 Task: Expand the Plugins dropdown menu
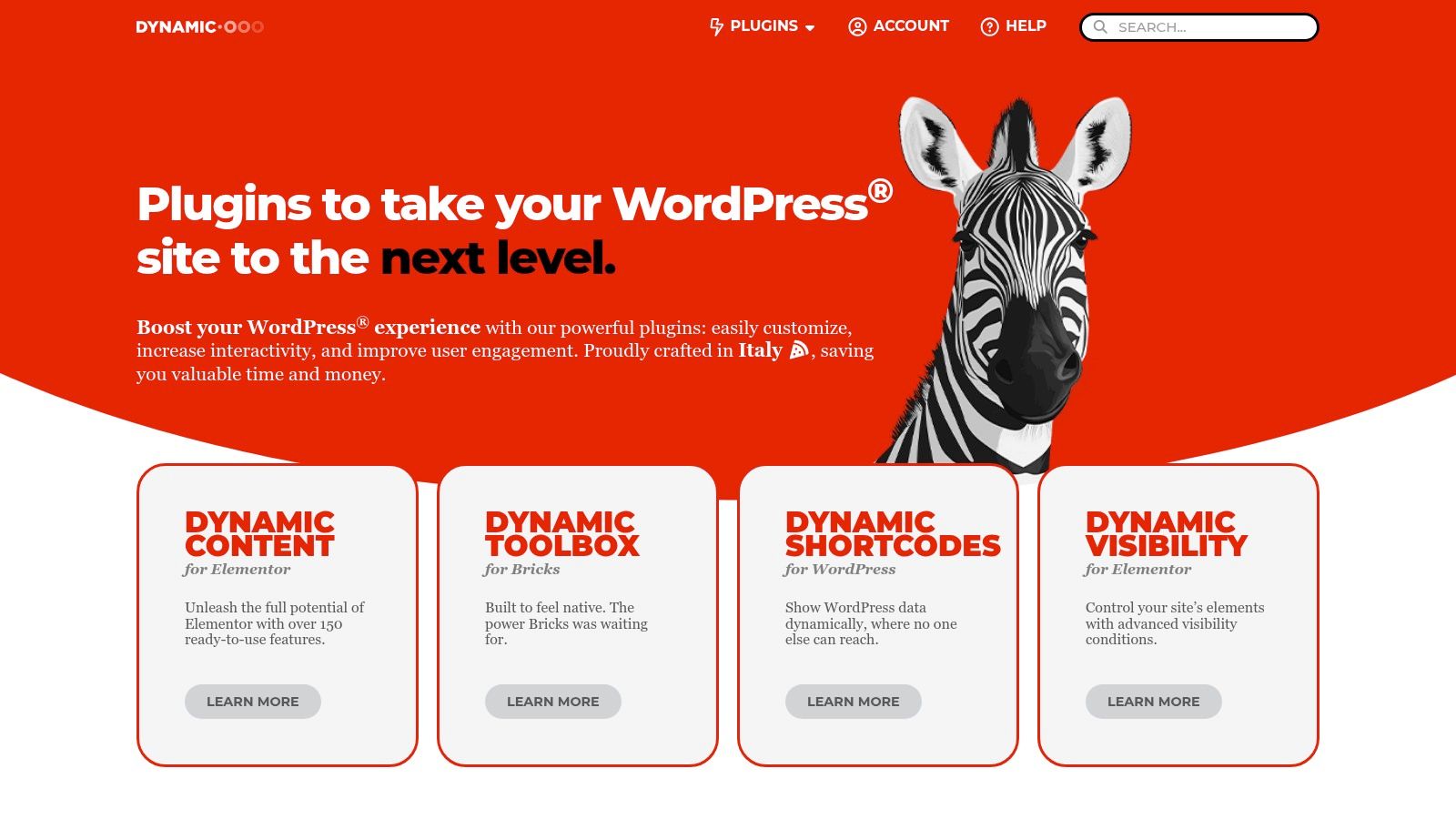pos(763,26)
